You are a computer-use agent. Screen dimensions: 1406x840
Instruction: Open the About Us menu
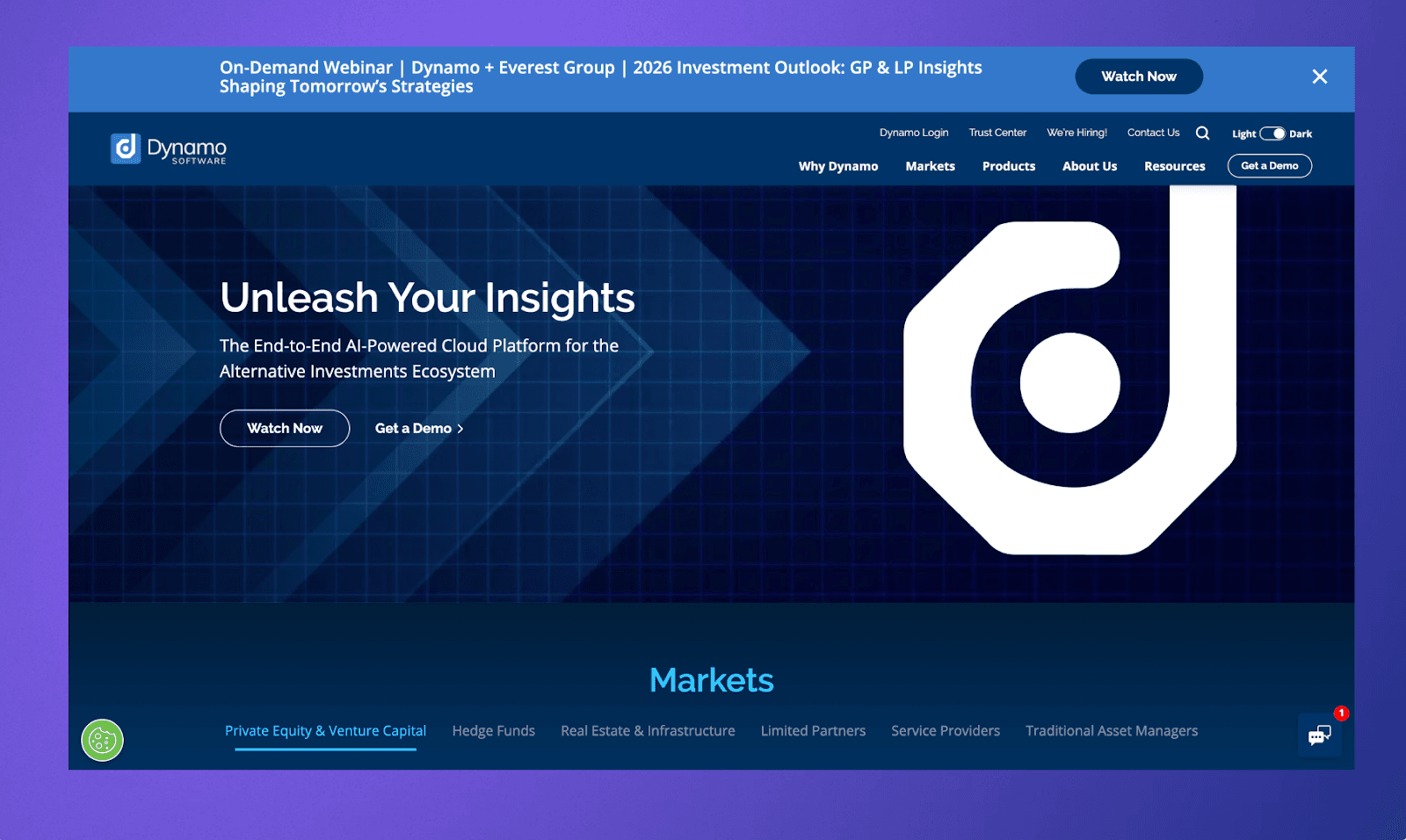point(1090,166)
